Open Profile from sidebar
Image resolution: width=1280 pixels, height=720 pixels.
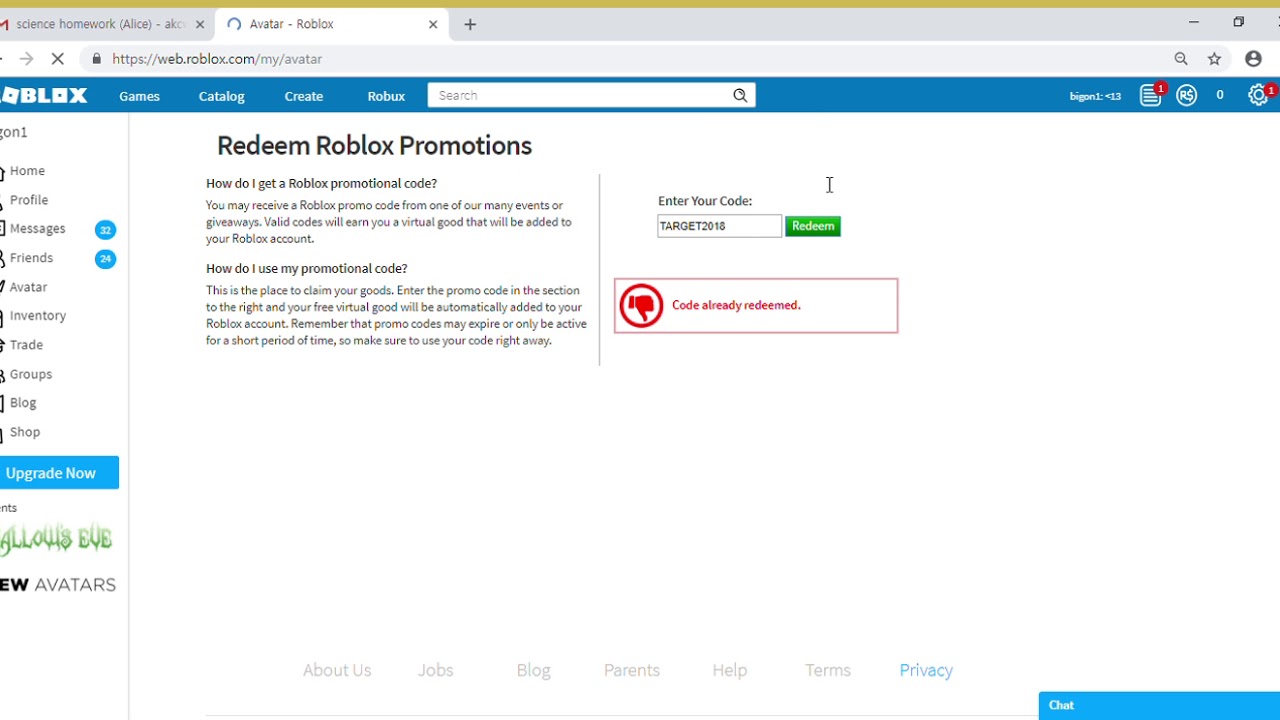tap(29, 200)
